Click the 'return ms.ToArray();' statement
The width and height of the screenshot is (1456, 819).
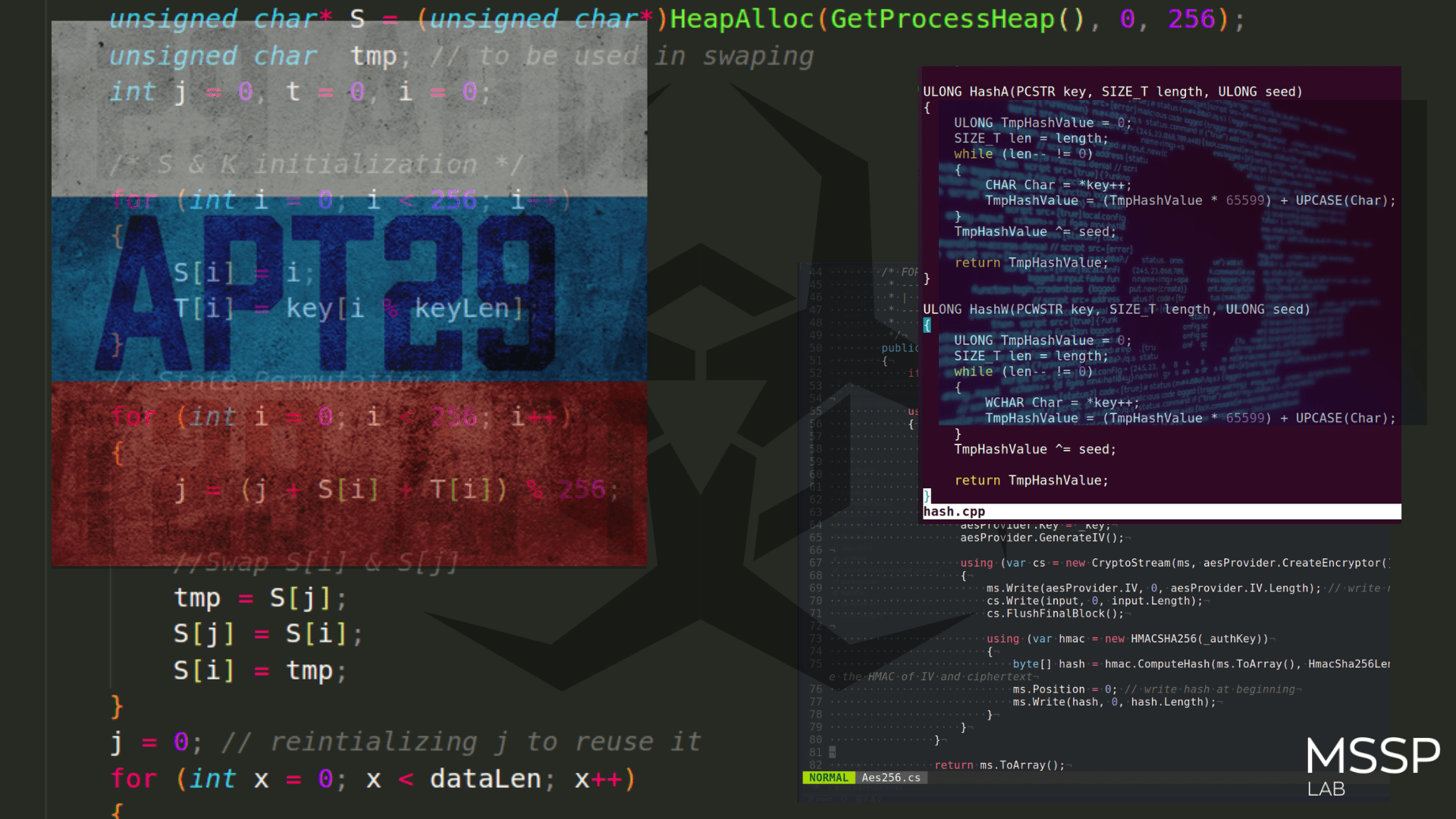tap(999, 765)
